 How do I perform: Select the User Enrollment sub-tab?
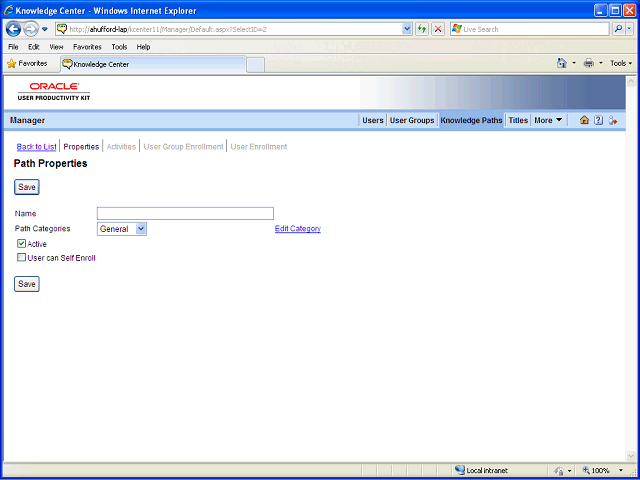pyautogui.click(x=259, y=147)
